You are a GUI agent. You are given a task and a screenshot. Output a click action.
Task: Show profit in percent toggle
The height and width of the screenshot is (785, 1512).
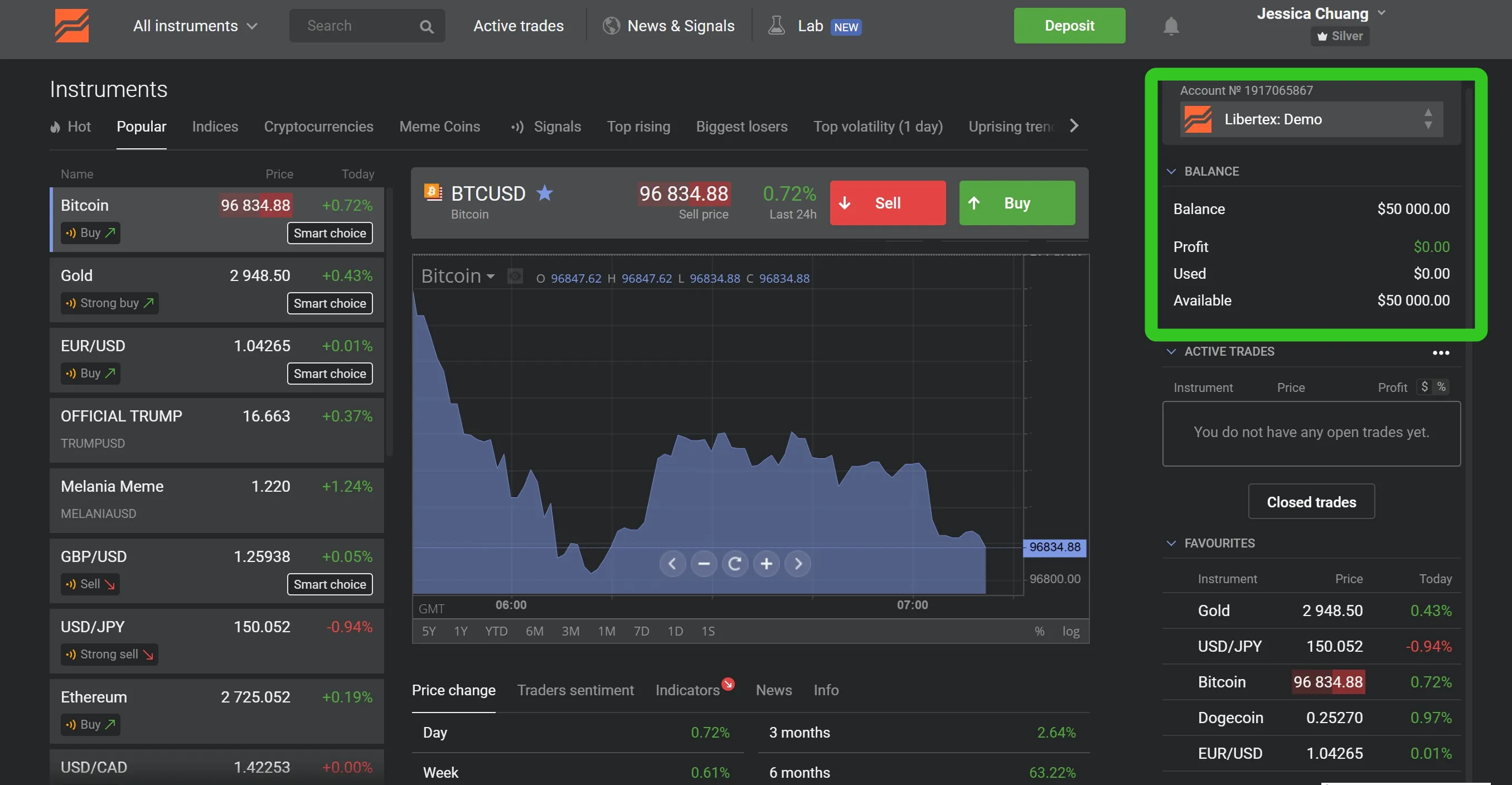(1442, 386)
